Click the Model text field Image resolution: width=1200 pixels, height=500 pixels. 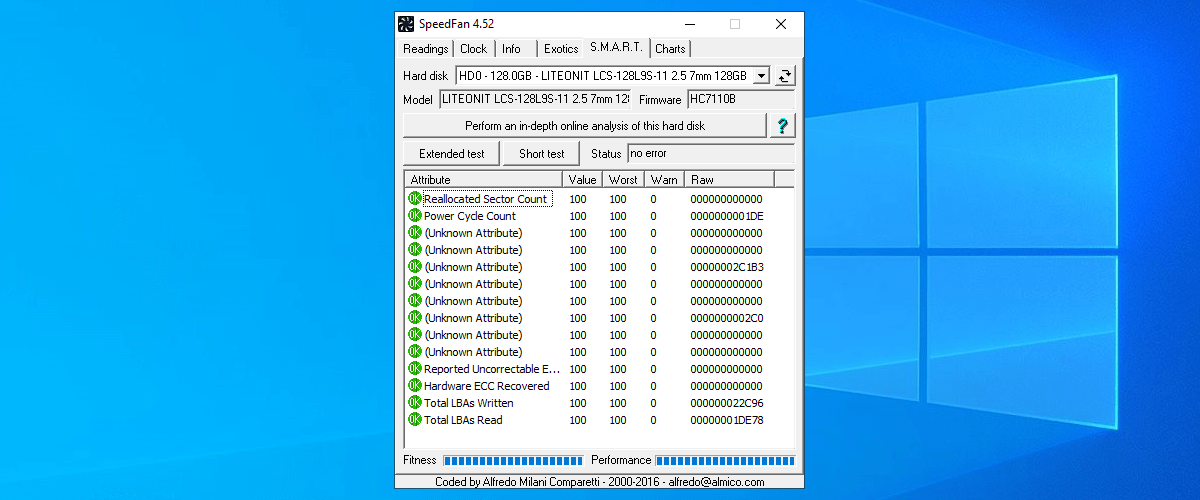coord(535,99)
